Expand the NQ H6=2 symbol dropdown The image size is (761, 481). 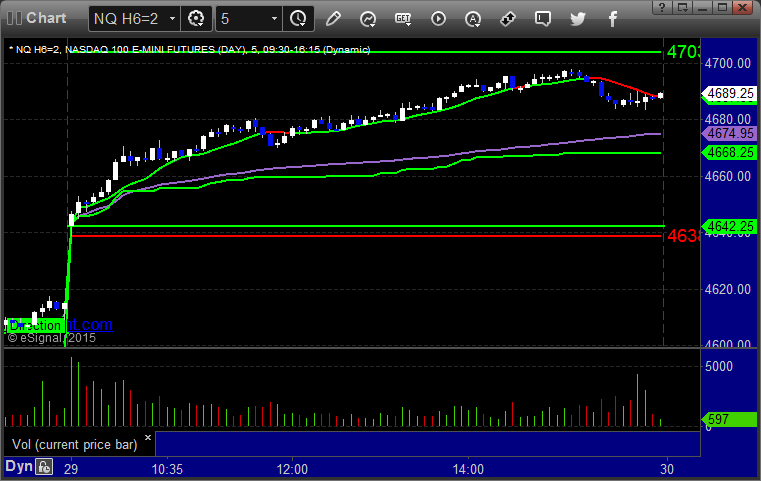pos(172,19)
